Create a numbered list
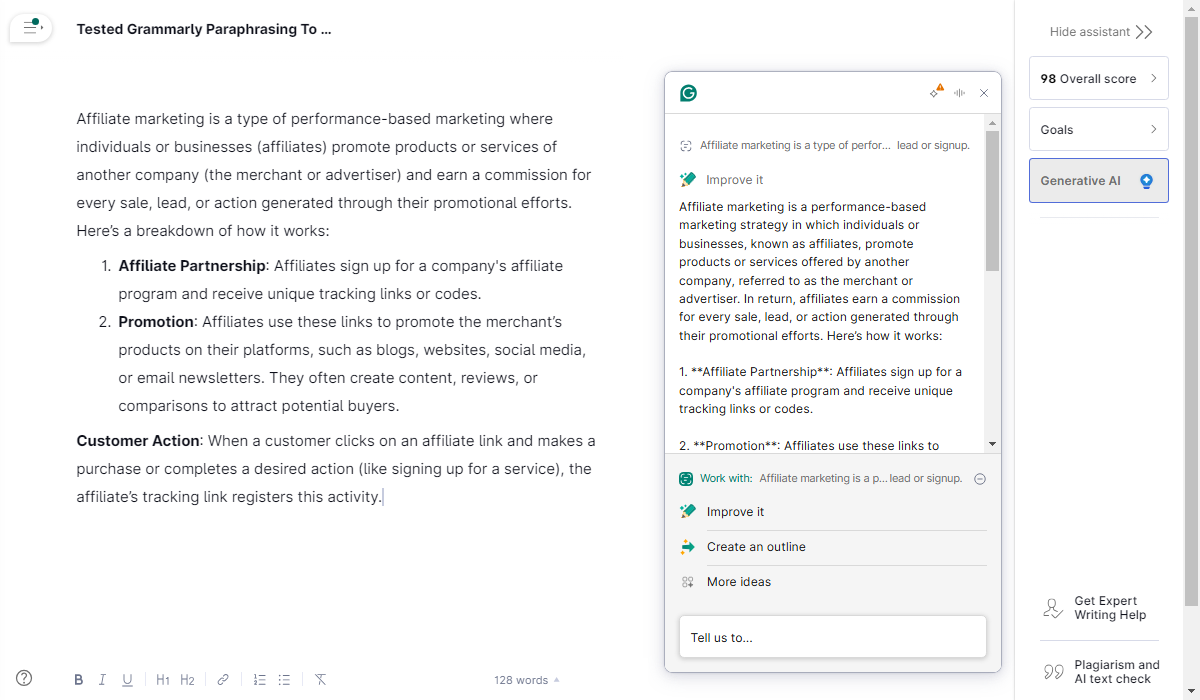 [x=259, y=680]
